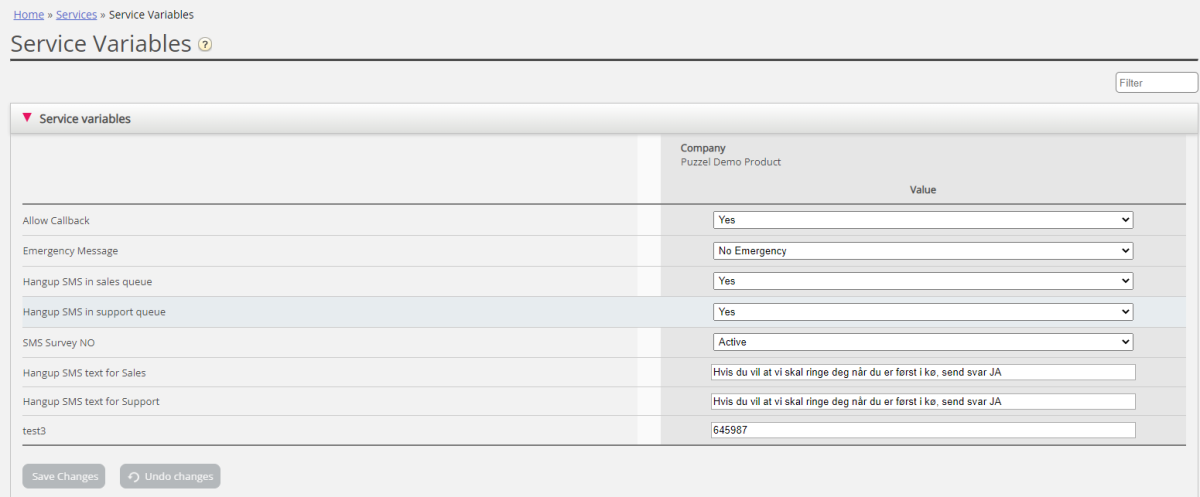
Task: Open the Allow Callback dropdown
Action: click(922, 220)
